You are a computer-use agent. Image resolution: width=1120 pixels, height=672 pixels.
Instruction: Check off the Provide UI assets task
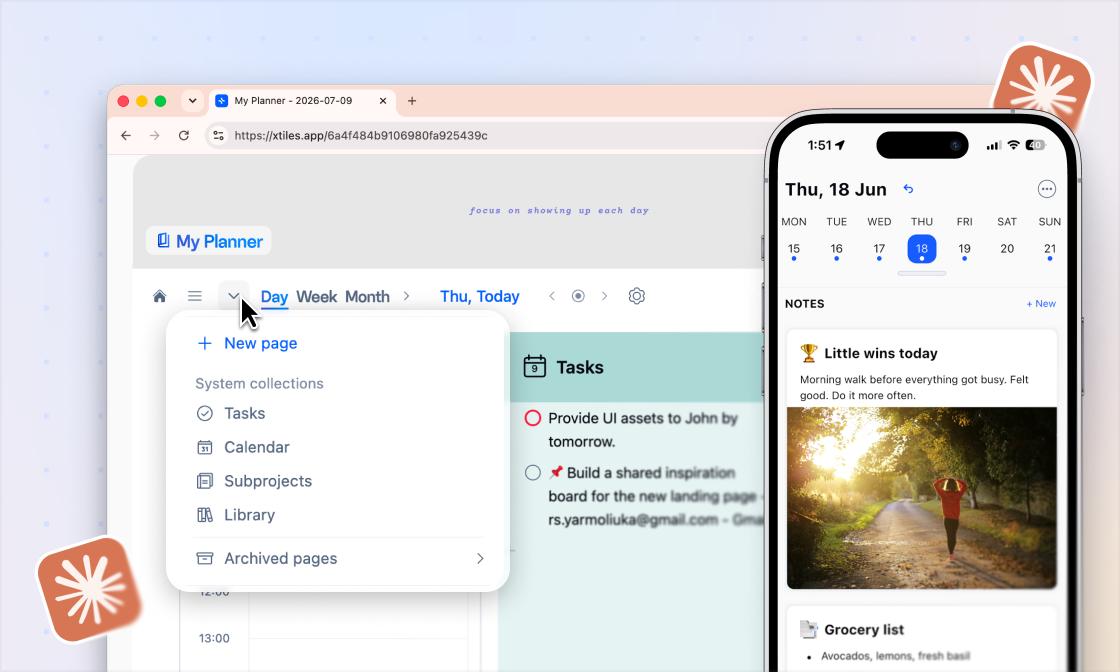pos(533,418)
